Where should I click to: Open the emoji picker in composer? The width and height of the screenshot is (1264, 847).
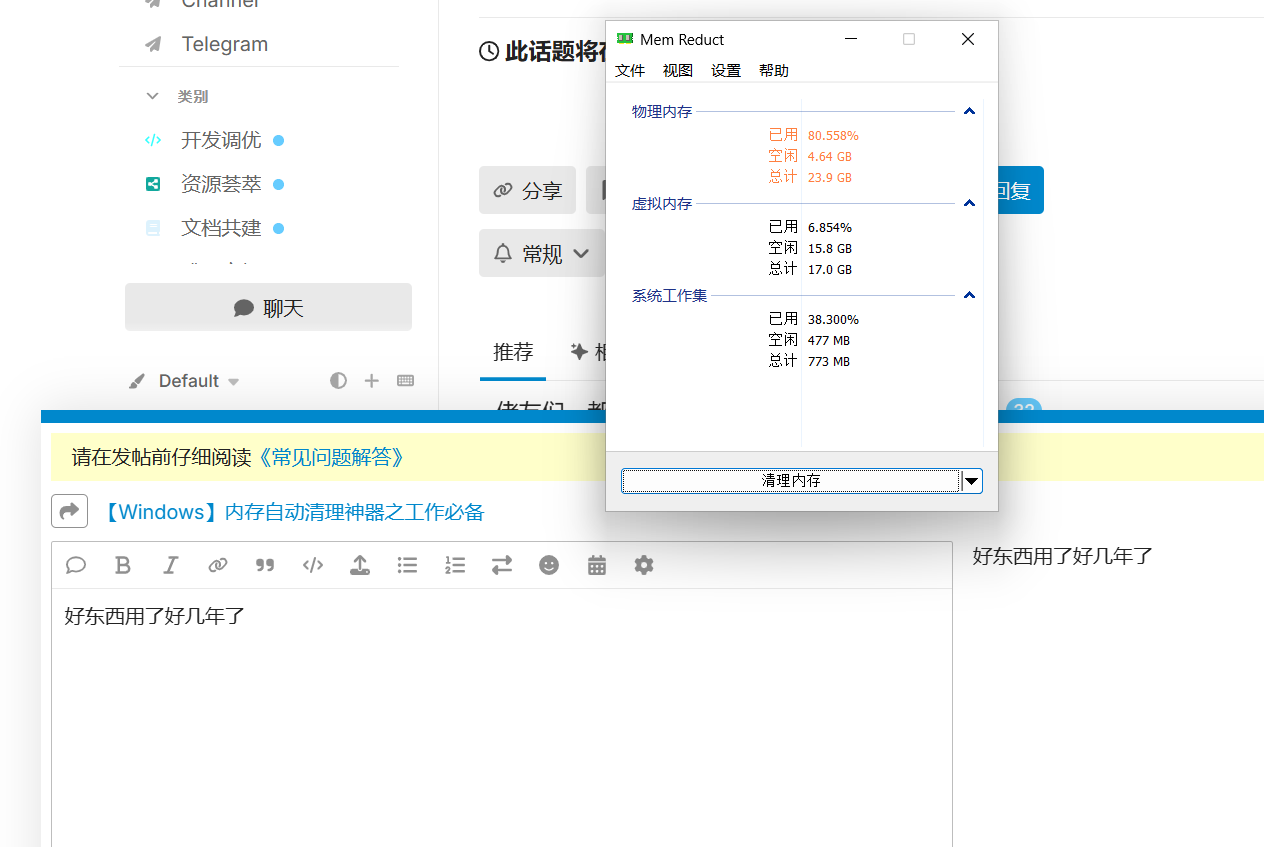[x=549, y=565]
